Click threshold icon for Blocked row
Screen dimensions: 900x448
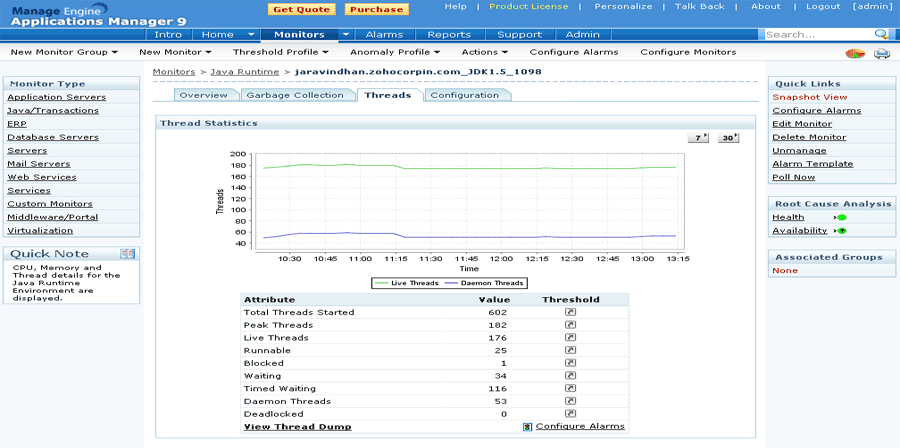570,363
